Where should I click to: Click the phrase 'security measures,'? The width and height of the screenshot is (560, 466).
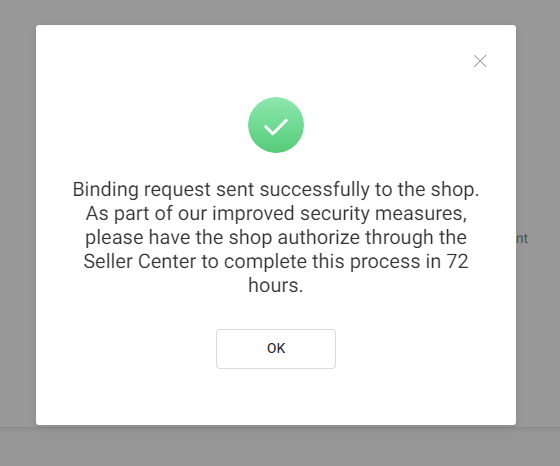pos(383,214)
